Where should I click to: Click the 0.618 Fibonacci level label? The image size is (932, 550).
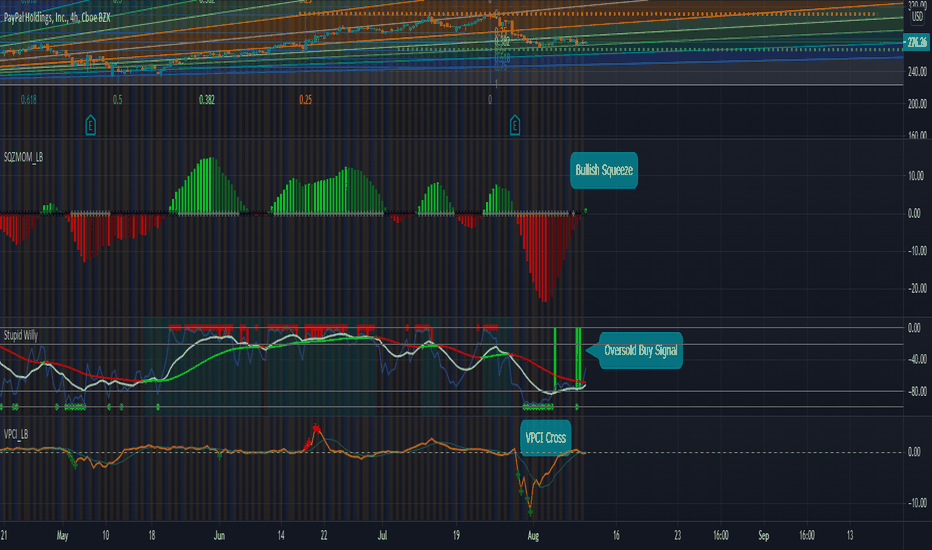[x=28, y=99]
